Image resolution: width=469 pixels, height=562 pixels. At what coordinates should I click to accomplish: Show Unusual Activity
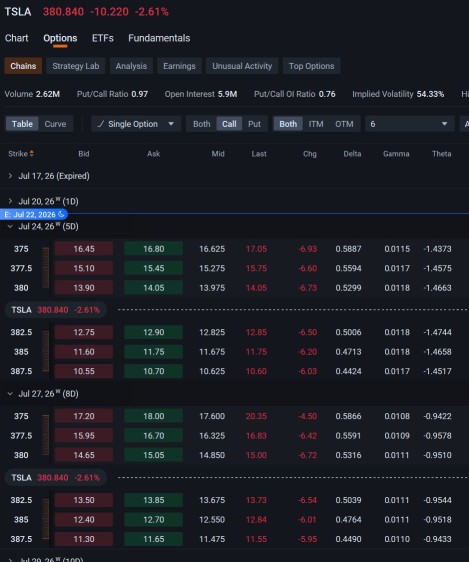[x=242, y=66]
